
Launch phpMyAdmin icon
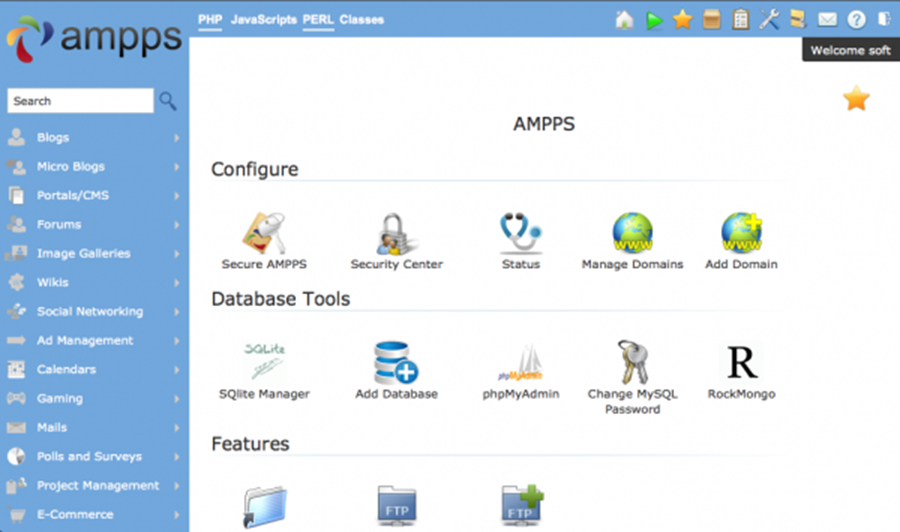pos(521,363)
